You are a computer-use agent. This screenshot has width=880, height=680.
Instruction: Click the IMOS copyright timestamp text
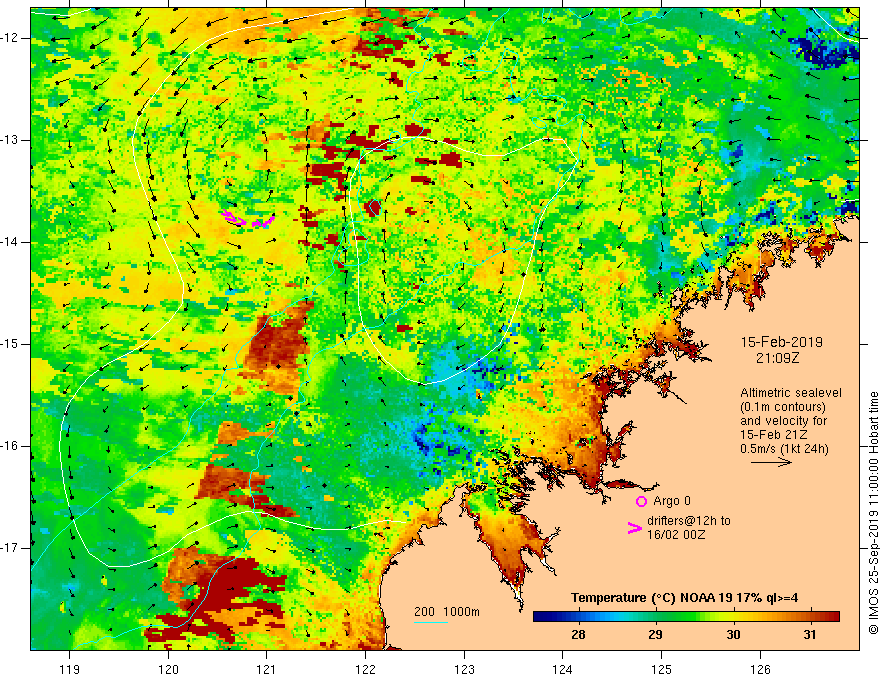click(873, 513)
